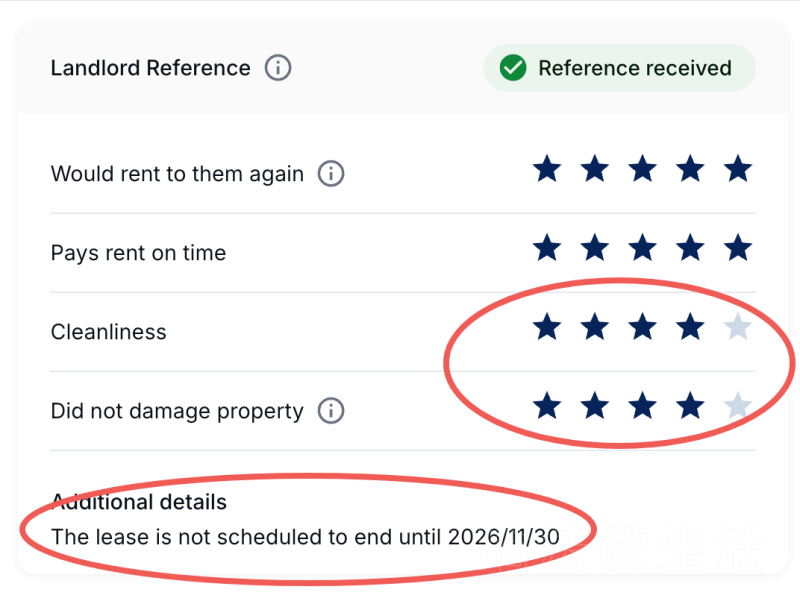Screen dimensions: 800x607
Task: Click second star for Did not damage property
Action: click(x=595, y=406)
